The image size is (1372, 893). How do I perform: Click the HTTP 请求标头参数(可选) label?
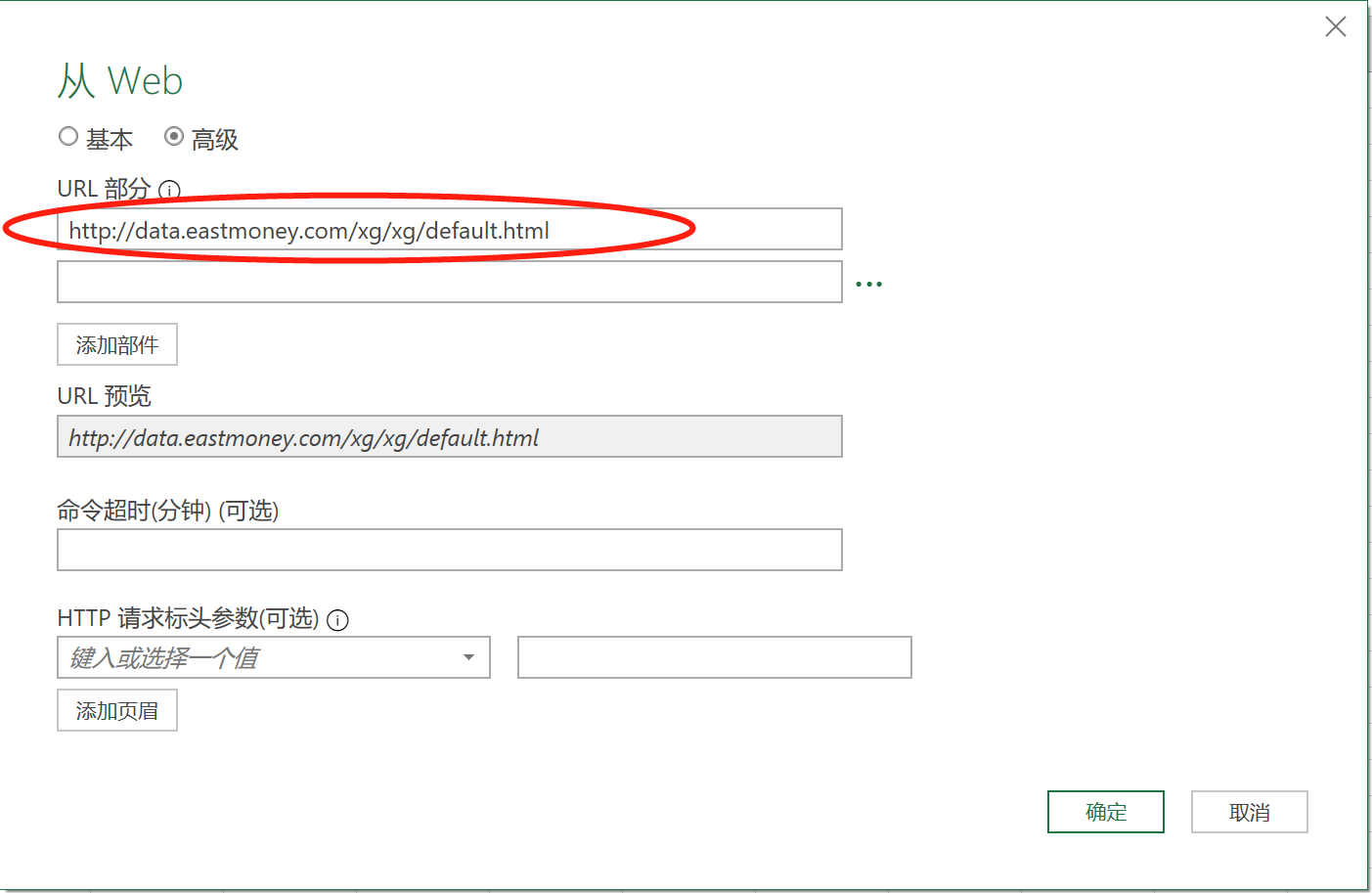pyautogui.click(x=189, y=618)
